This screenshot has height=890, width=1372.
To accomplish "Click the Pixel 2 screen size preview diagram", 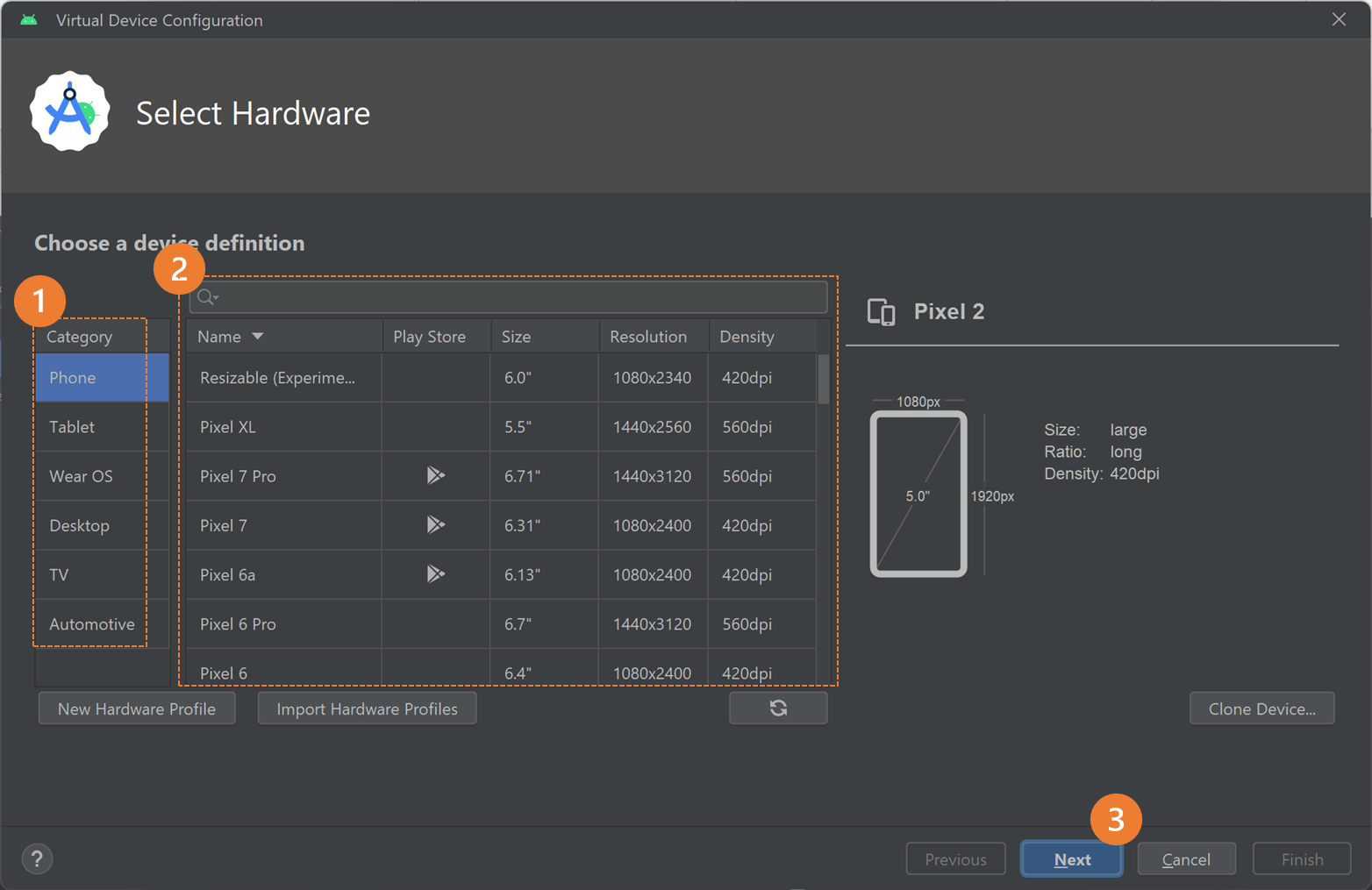I will click(x=918, y=494).
